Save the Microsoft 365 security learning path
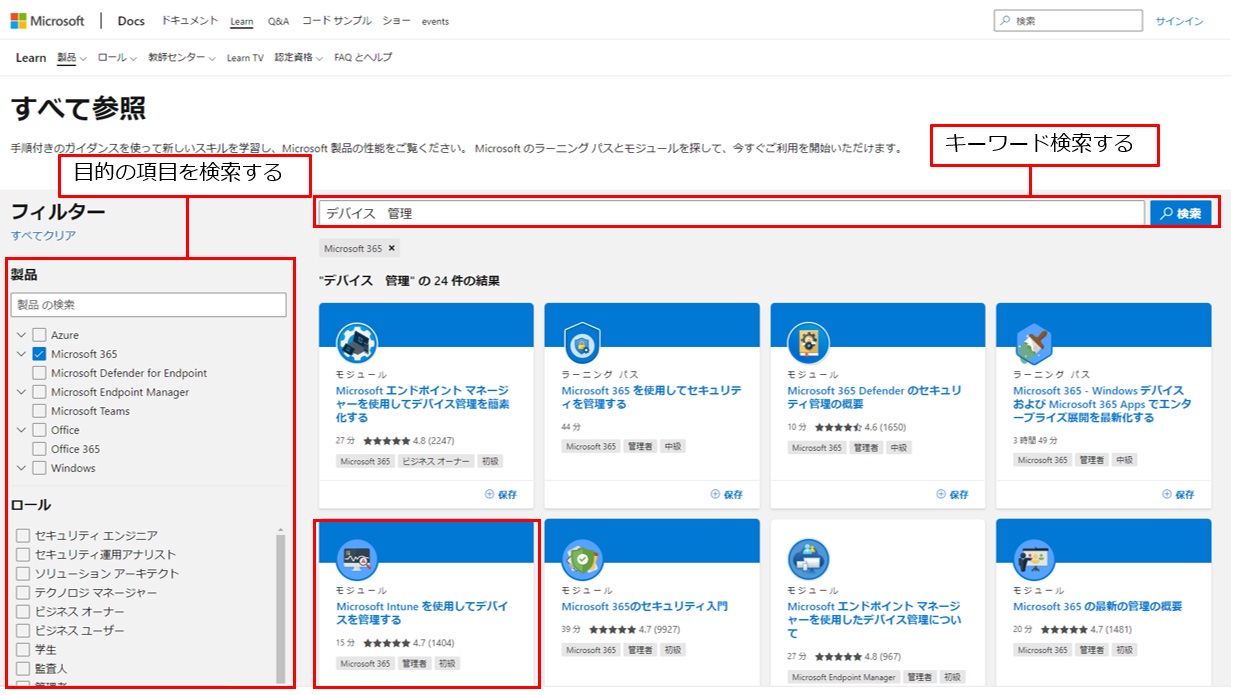This screenshot has width=1233, height=695. point(727,494)
